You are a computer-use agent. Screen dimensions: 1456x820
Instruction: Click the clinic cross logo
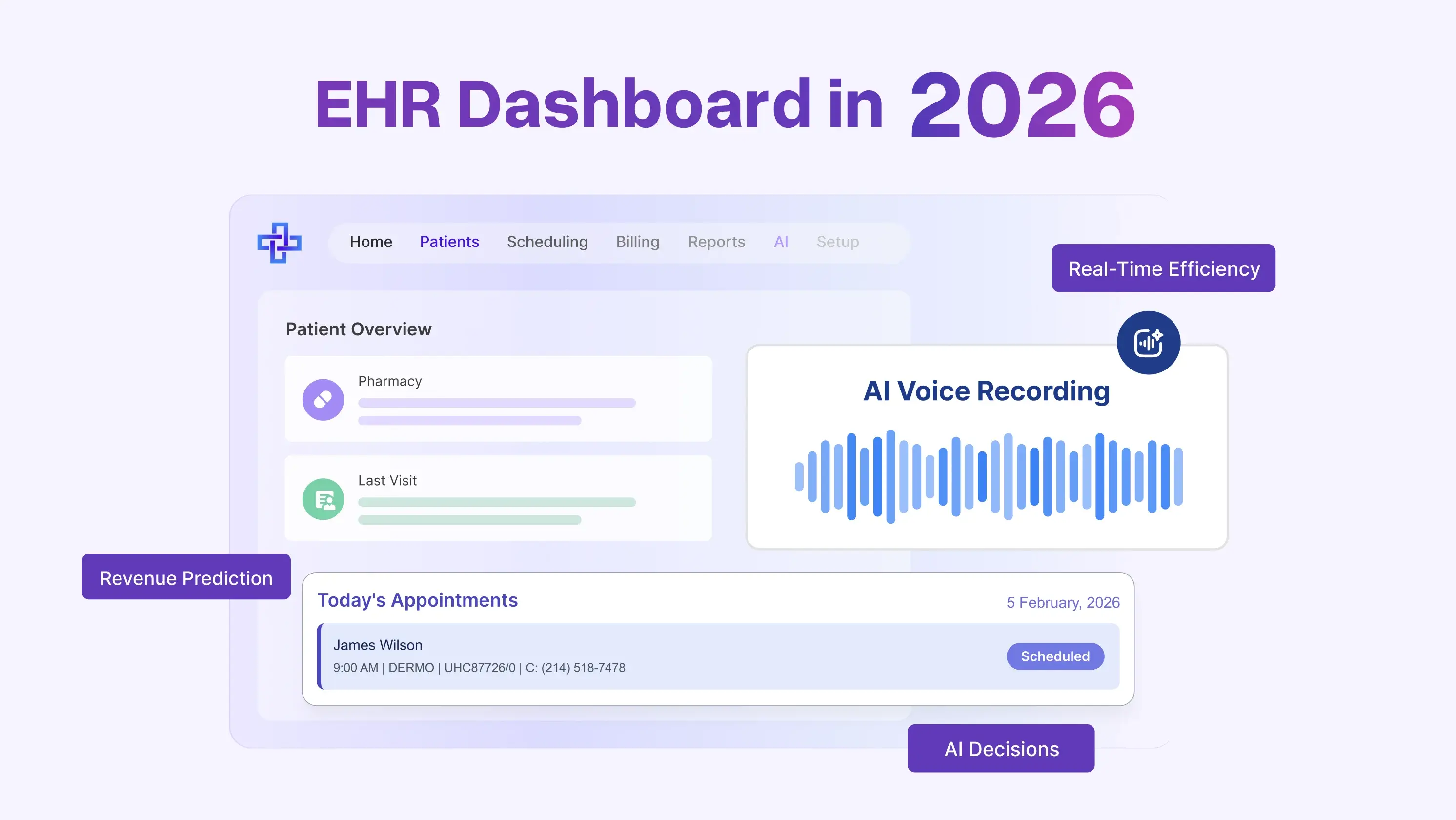click(279, 243)
